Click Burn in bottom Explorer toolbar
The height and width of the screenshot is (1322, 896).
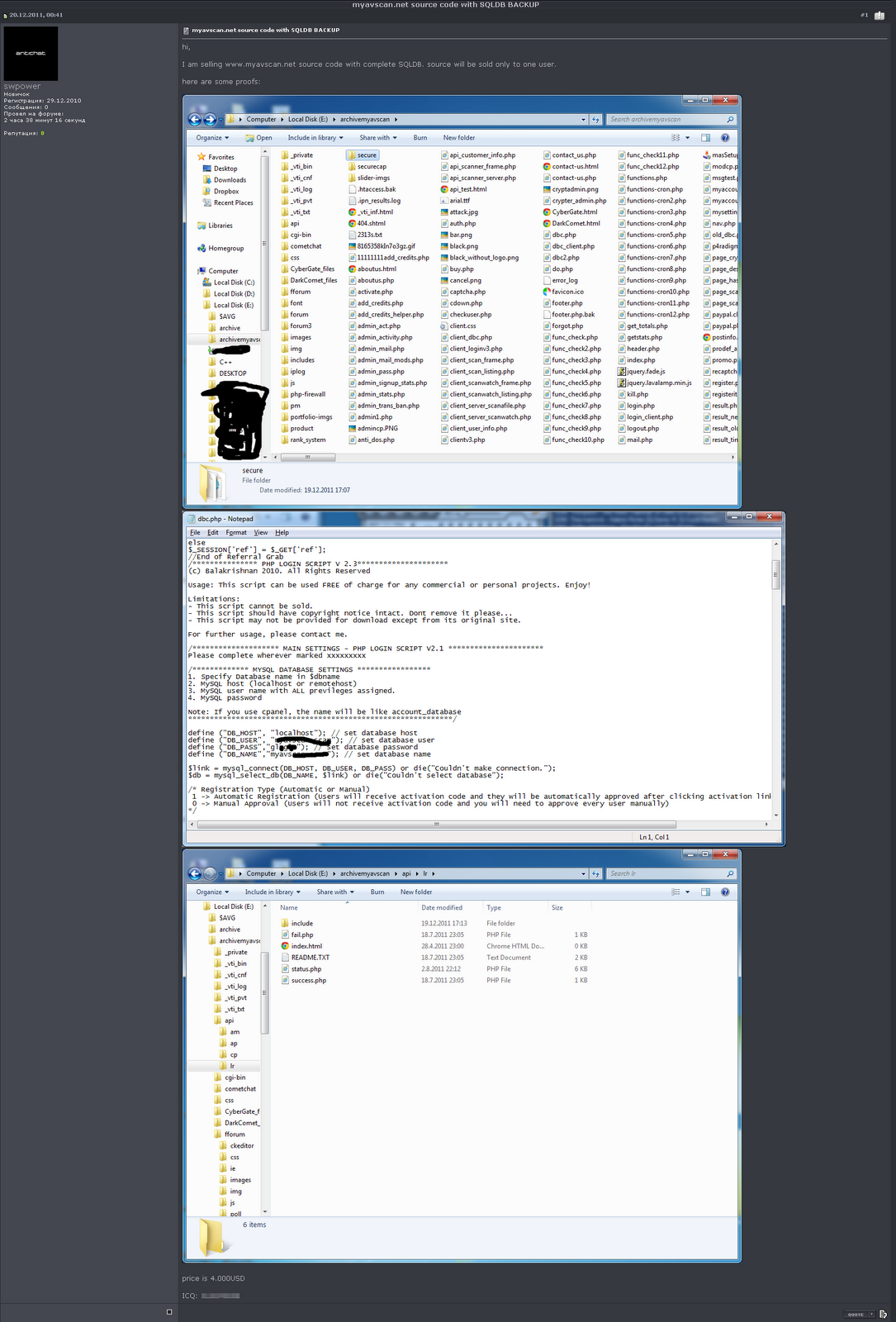[x=377, y=892]
